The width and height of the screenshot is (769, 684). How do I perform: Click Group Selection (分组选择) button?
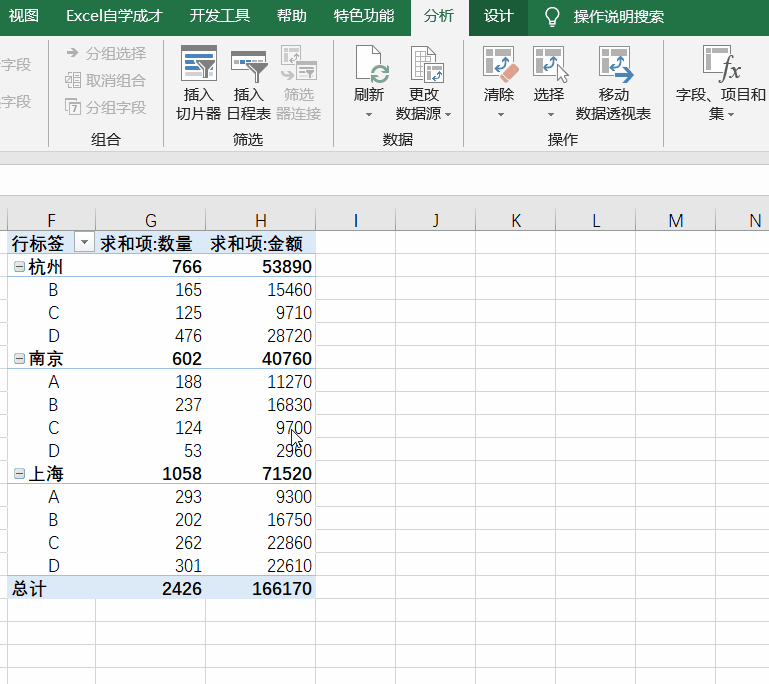click(x=106, y=53)
